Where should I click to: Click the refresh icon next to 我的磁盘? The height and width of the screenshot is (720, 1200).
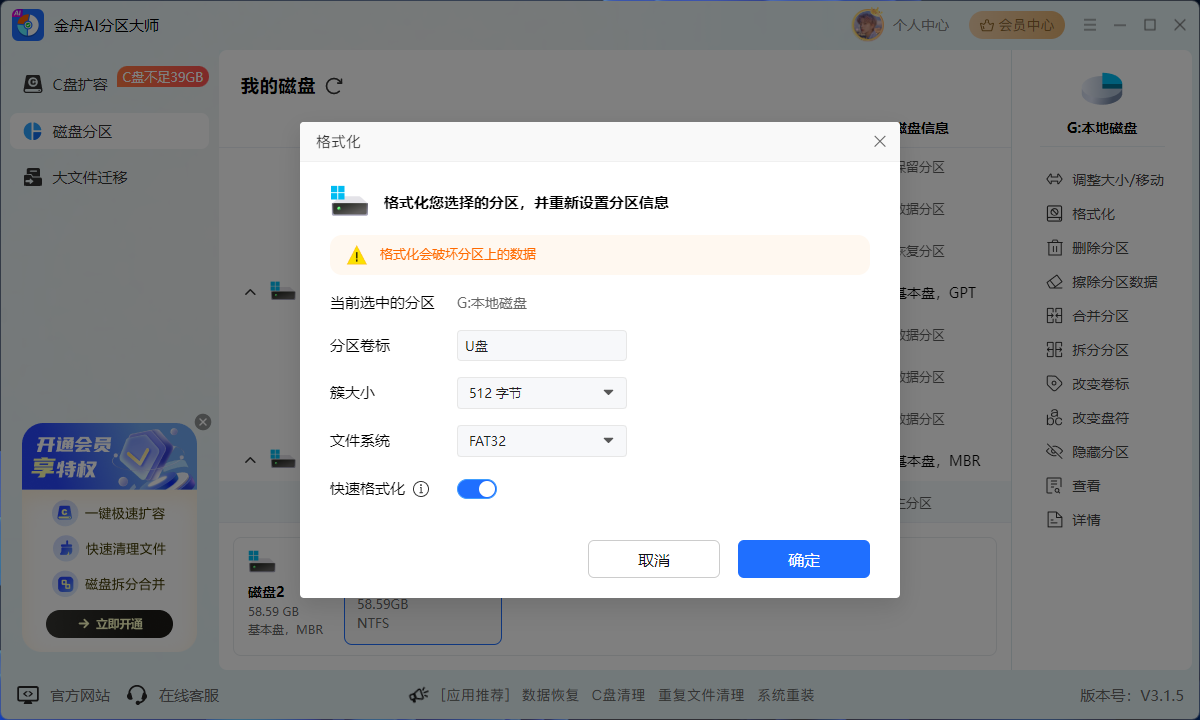pyautogui.click(x=333, y=86)
